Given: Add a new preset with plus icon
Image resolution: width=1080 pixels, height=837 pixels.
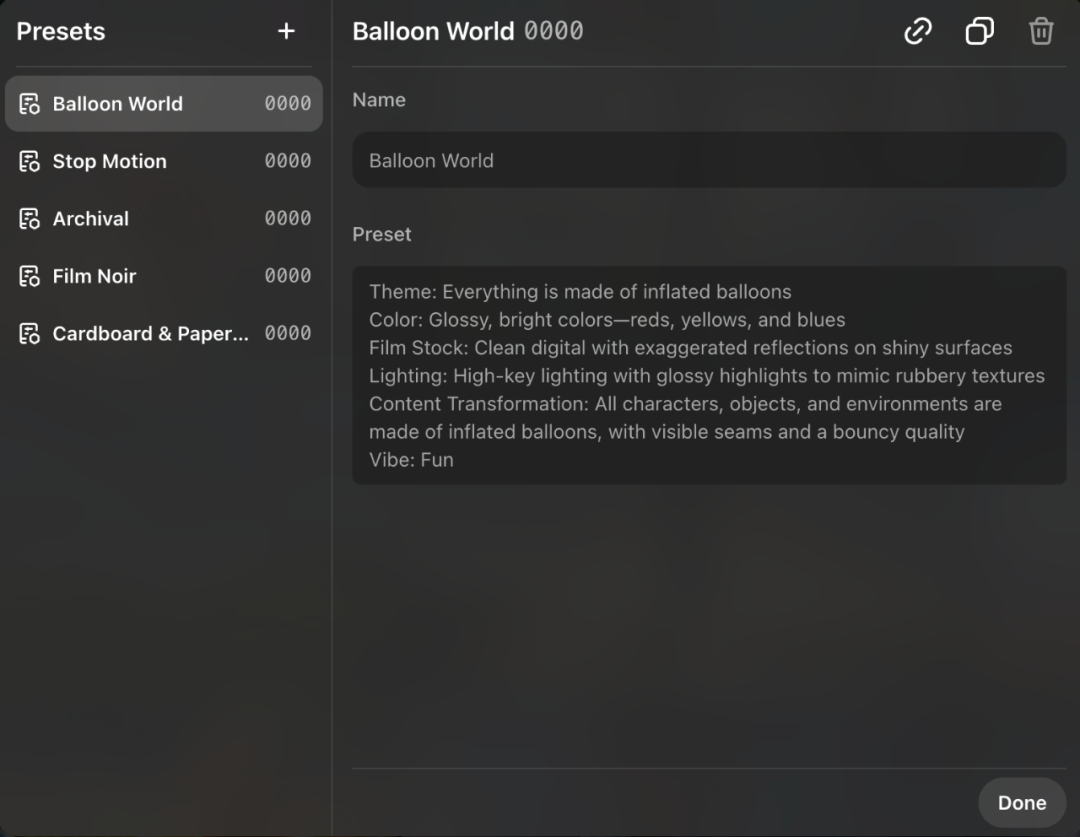Looking at the screenshot, I should coord(287,31).
